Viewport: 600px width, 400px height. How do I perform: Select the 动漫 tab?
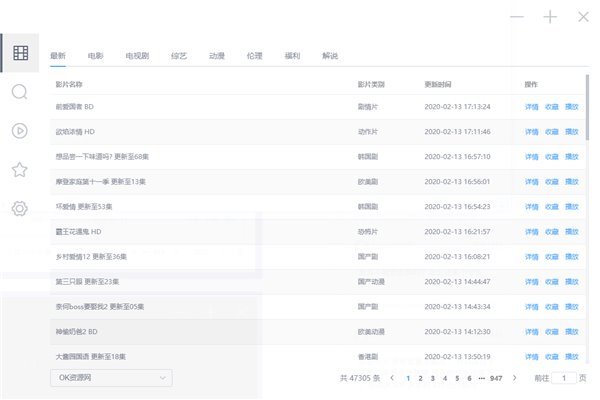[x=217, y=55]
